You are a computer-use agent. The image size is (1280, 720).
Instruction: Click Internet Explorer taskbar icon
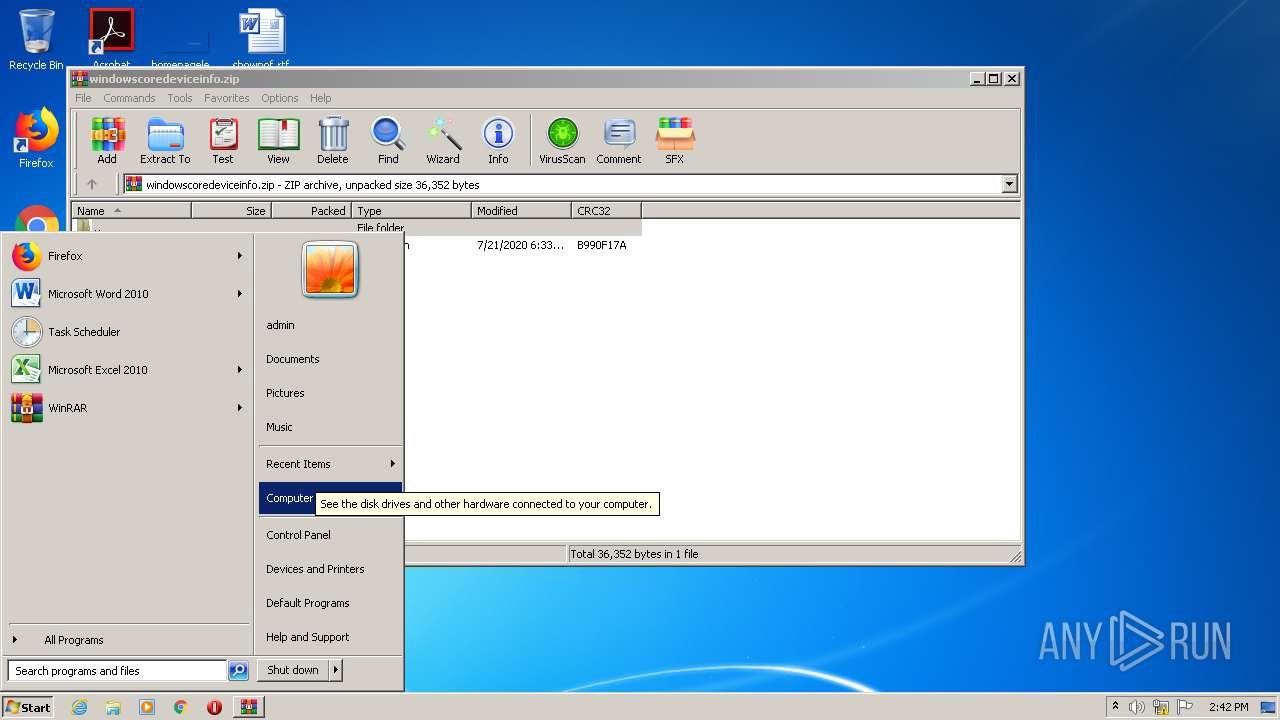[80, 707]
